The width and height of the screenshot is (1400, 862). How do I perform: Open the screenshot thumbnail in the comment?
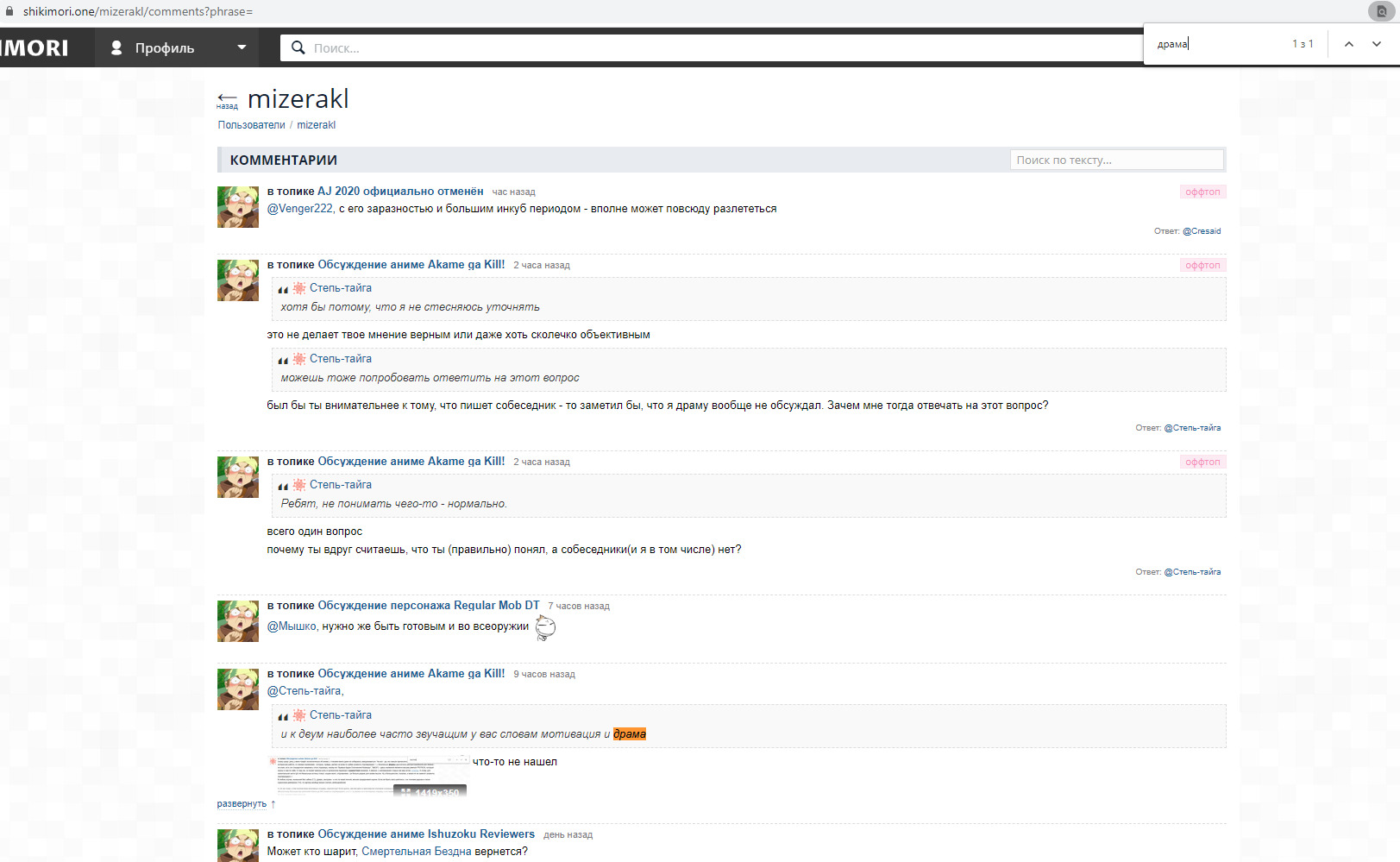(369, 774)
